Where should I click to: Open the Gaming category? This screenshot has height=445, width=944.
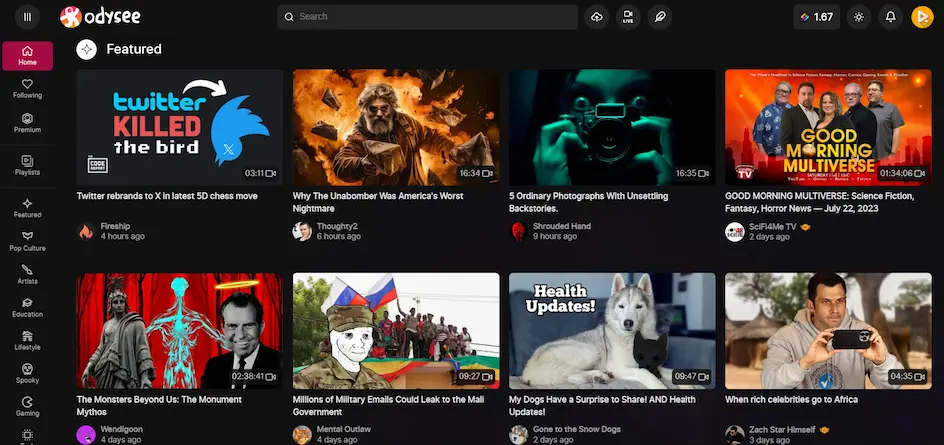click(27, 406)
